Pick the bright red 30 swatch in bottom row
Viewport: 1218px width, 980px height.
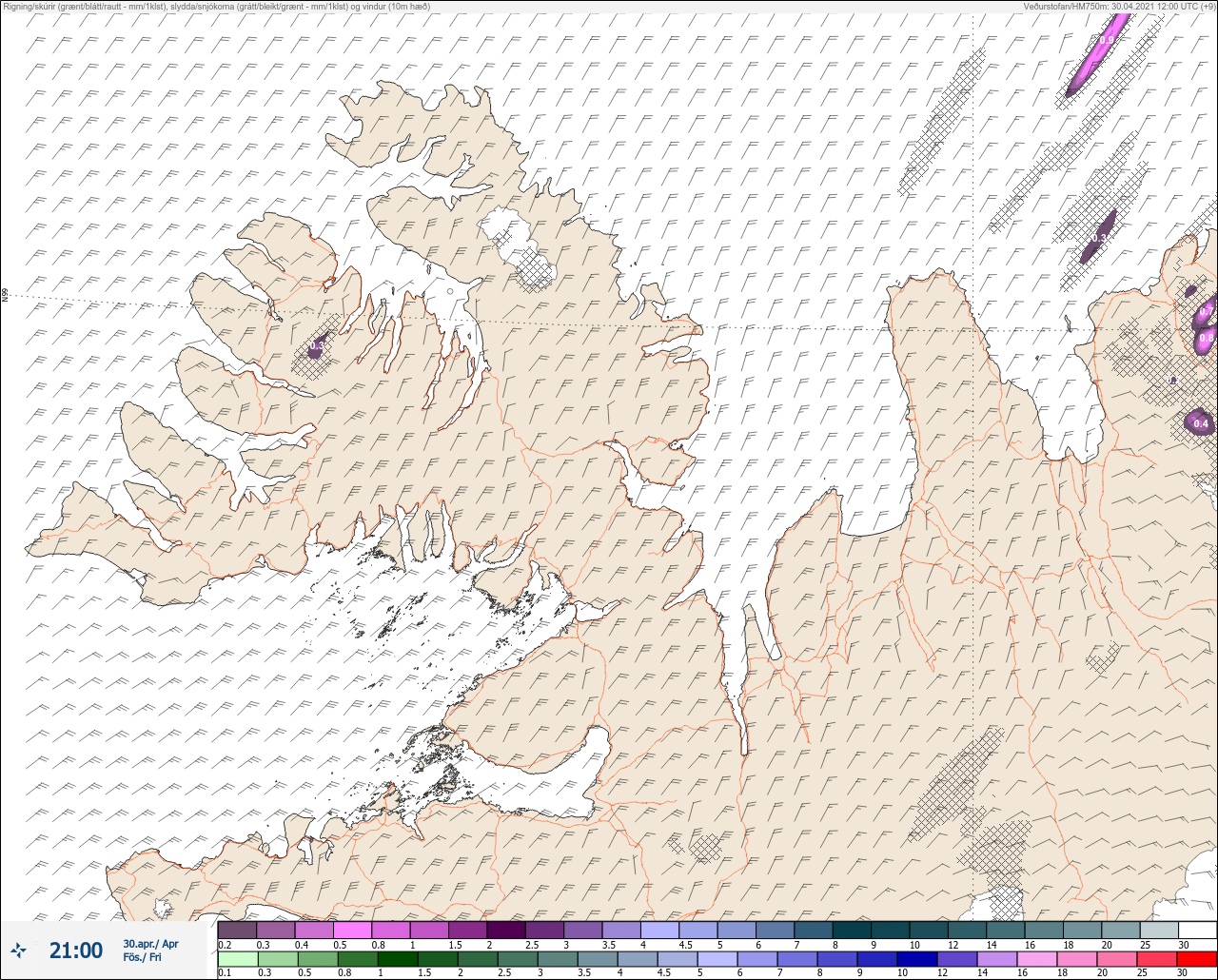pyautogui.click(x=1197, y=958)
